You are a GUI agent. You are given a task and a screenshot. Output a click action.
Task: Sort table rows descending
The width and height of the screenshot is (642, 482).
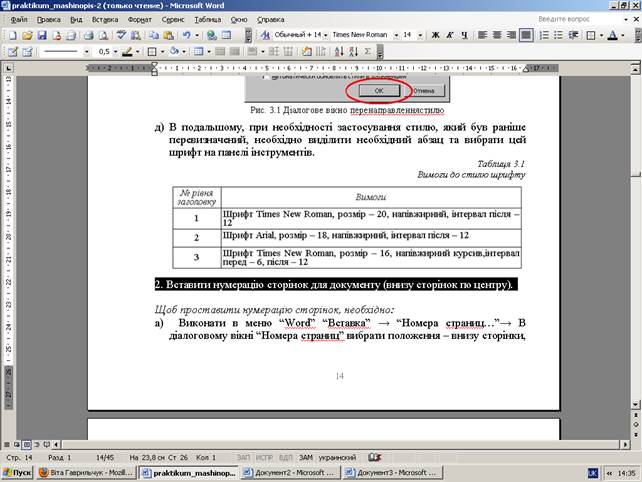[x=353, y=52]
